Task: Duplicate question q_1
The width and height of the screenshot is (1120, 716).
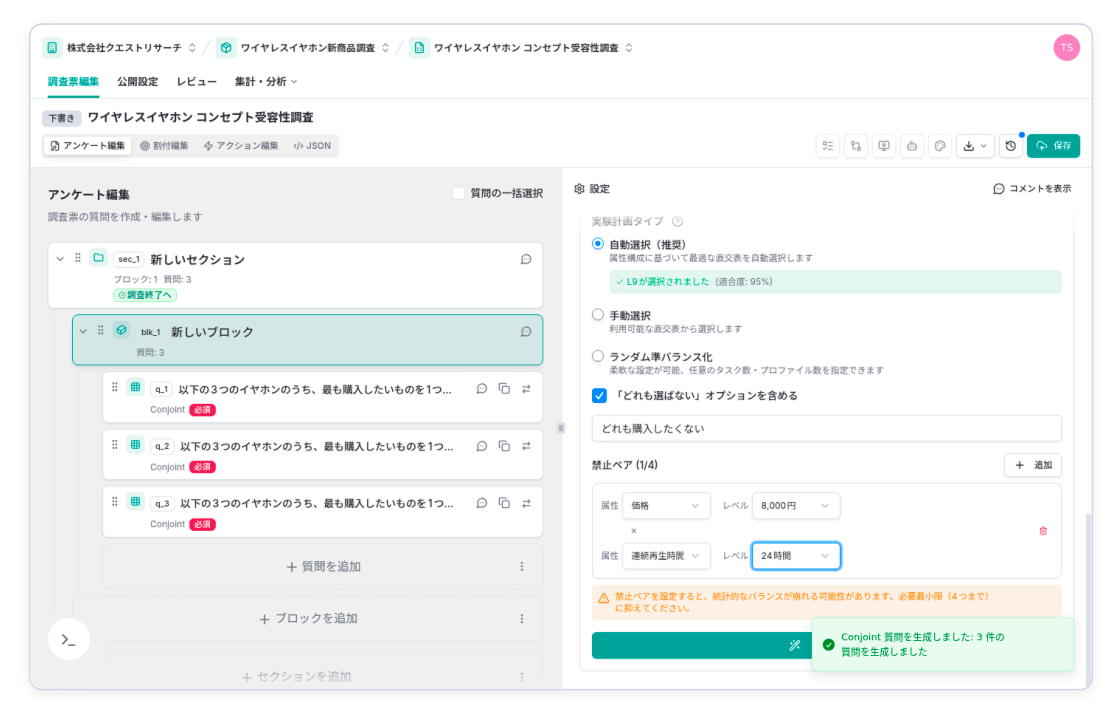Action: tap(504, 389)
